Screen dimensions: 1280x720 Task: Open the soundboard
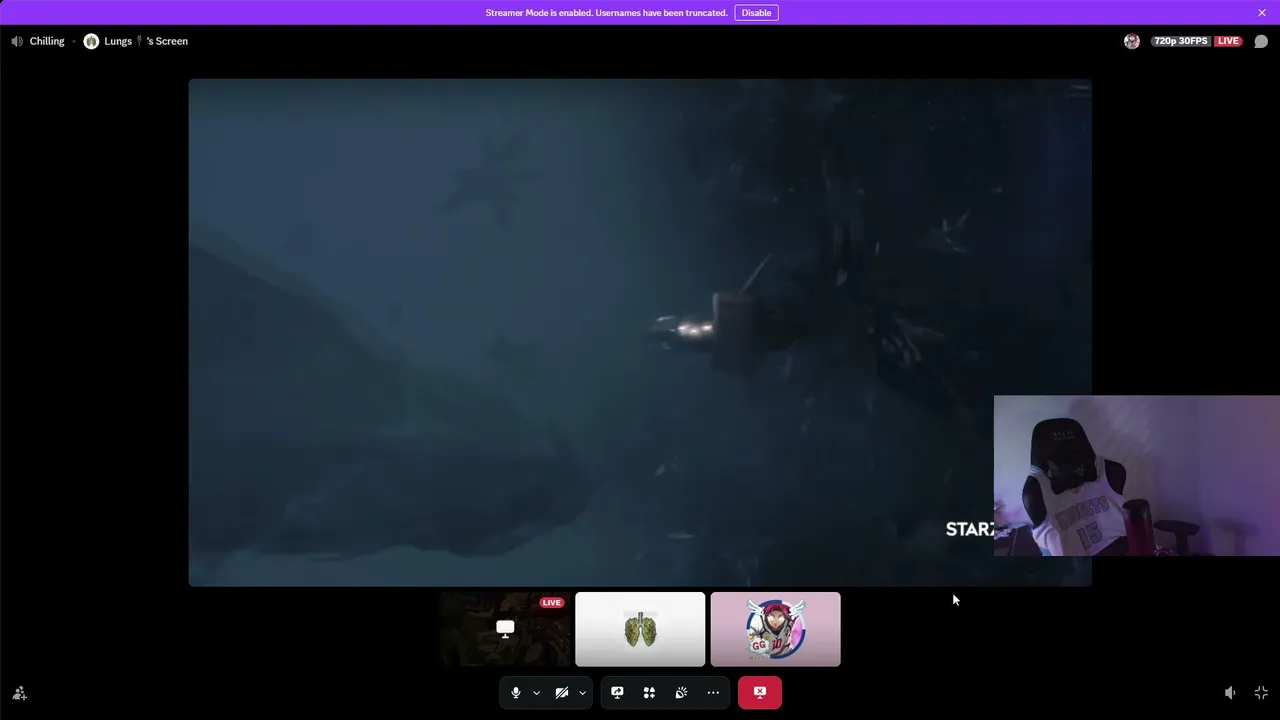click(x=681, y=692)
